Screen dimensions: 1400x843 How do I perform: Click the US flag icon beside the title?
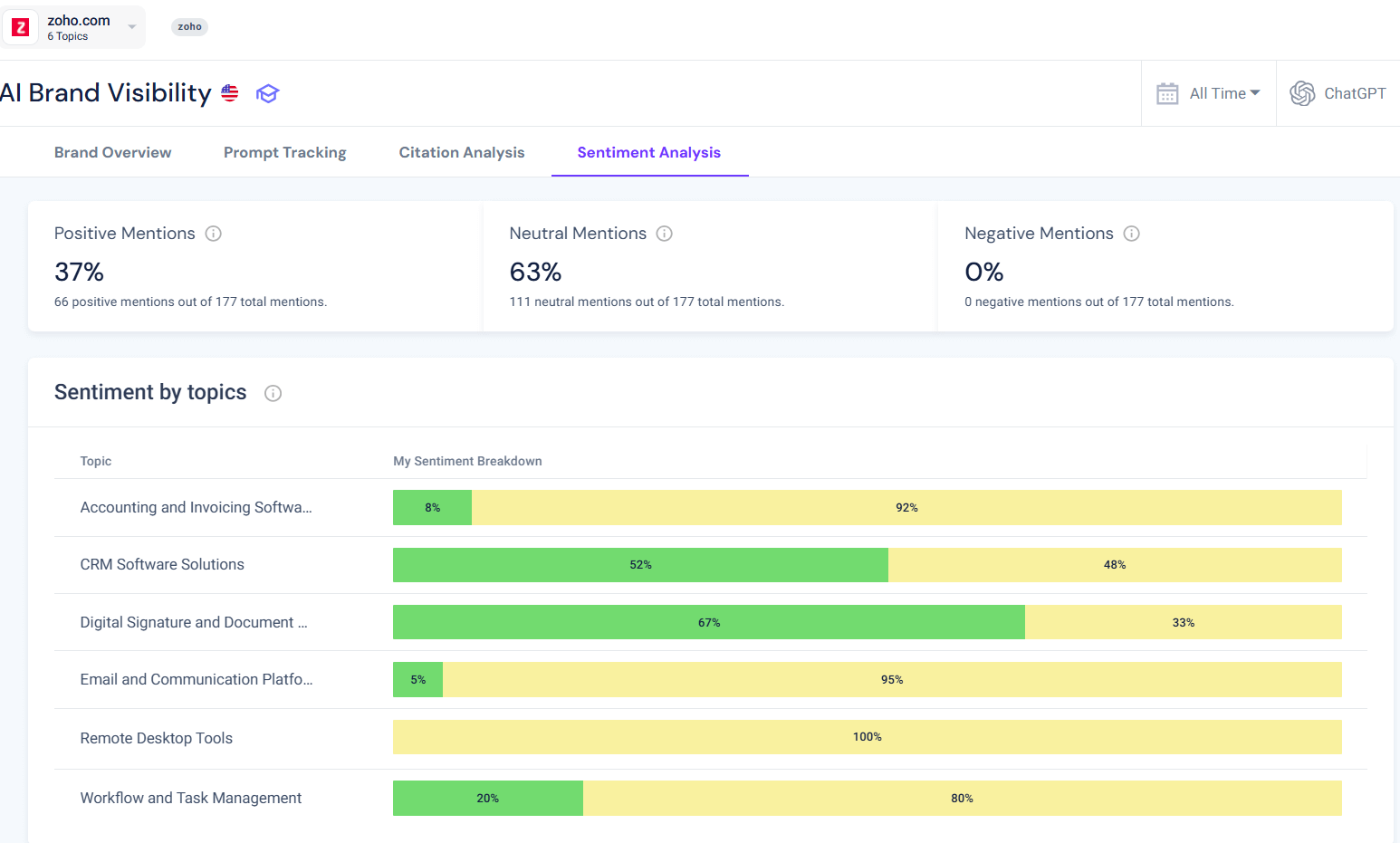pos(229,92)
